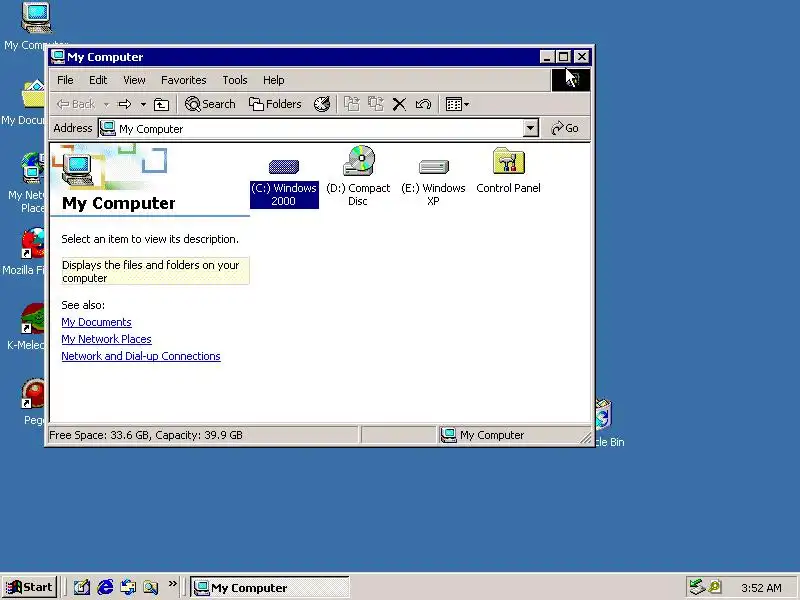Open the Forward history dropdown arrow

[143, 105]
